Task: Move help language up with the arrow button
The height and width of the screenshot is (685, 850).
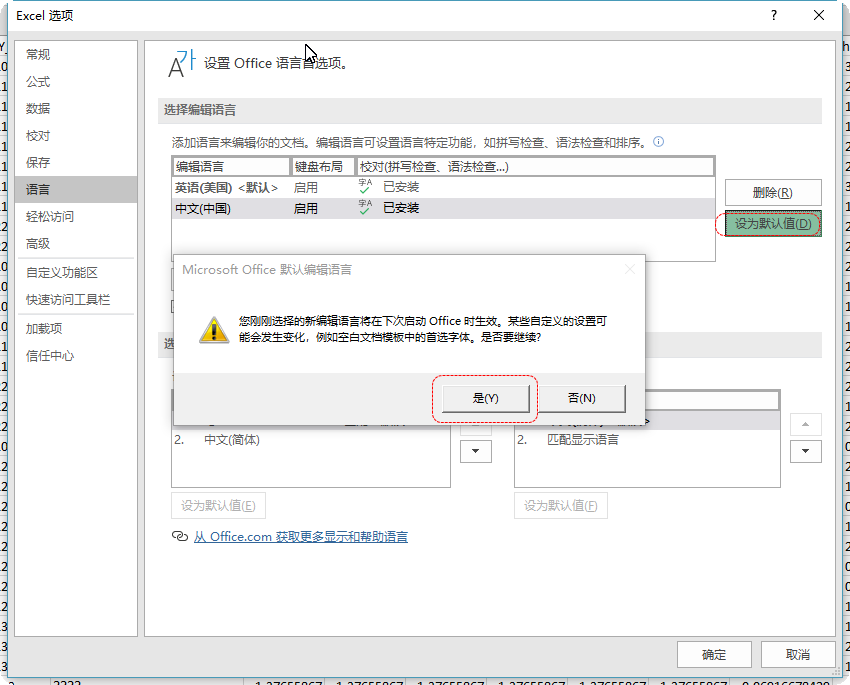Action: click(806, 424)
